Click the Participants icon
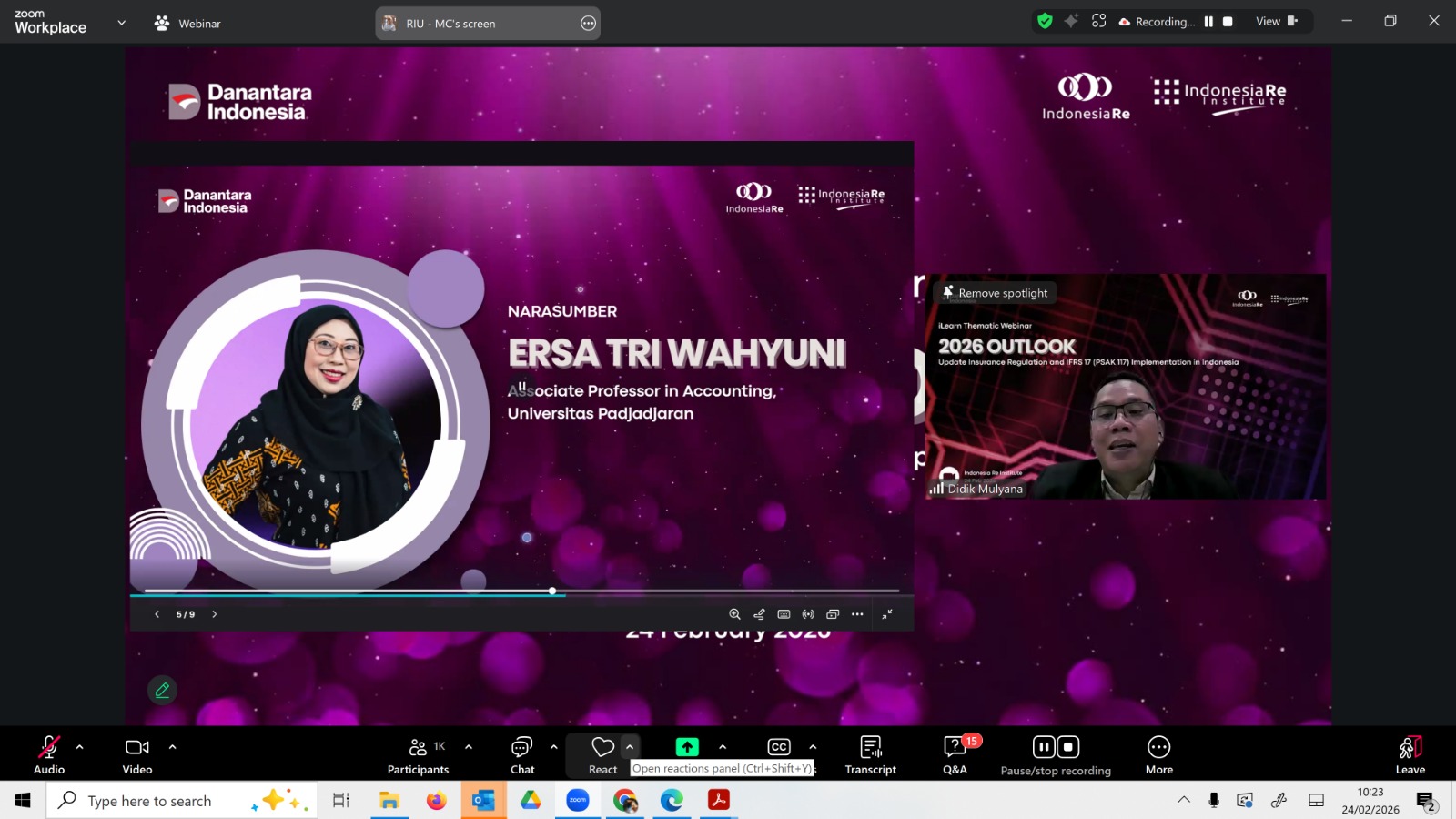This screenshot has height=819, width=1456. pyautogui.click(x=418, y=748)
